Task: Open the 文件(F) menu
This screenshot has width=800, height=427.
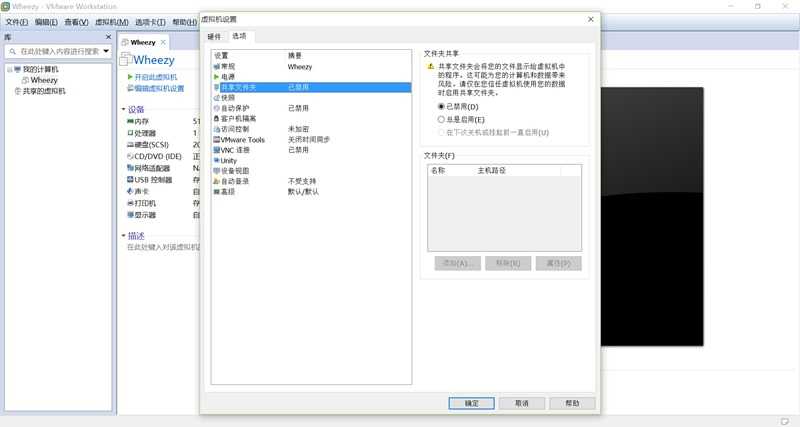Action: coord(17,22)
